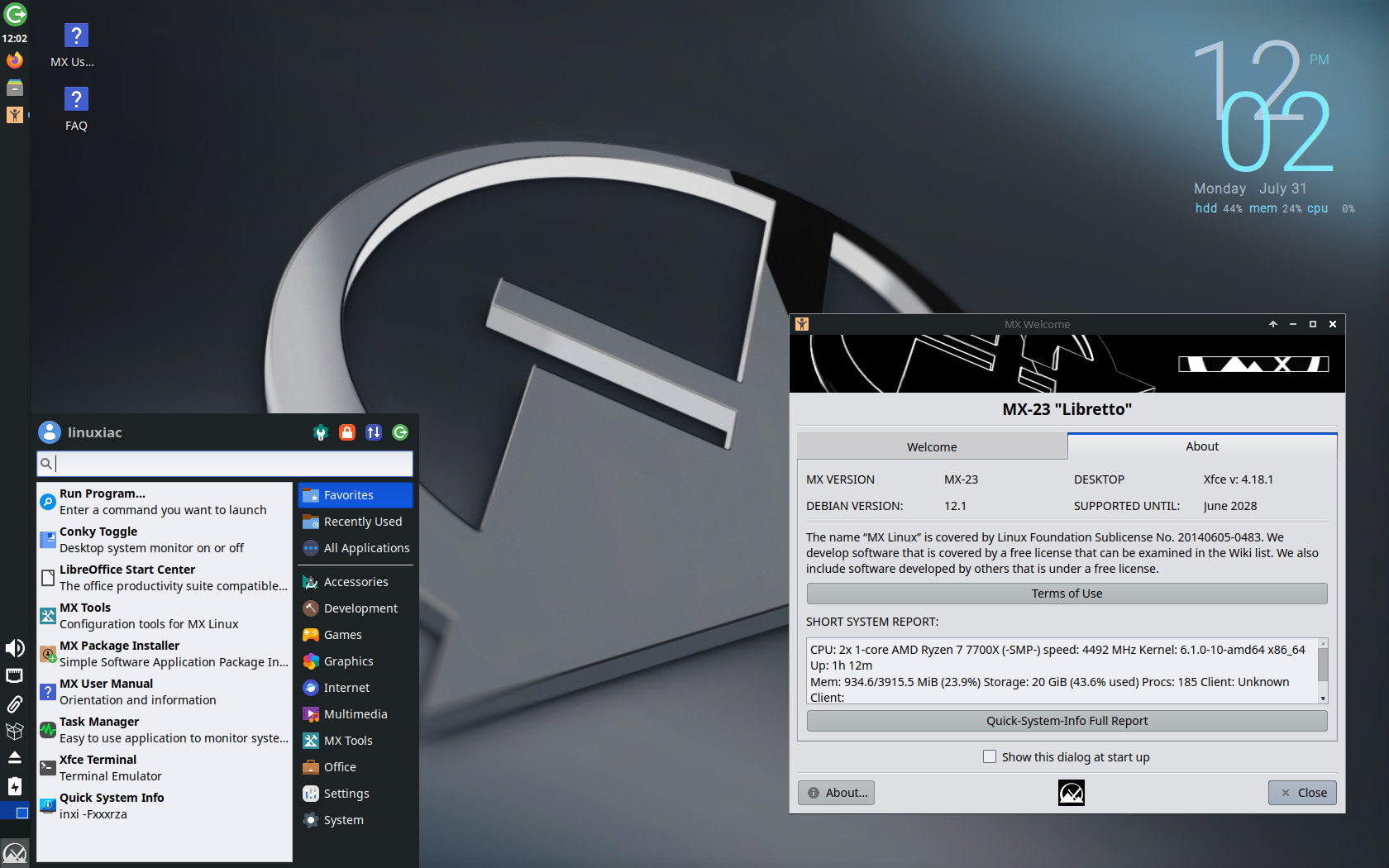Open settings manager icon in menu header
Screen dimensions: 1389x868
(x=321, y=432)
